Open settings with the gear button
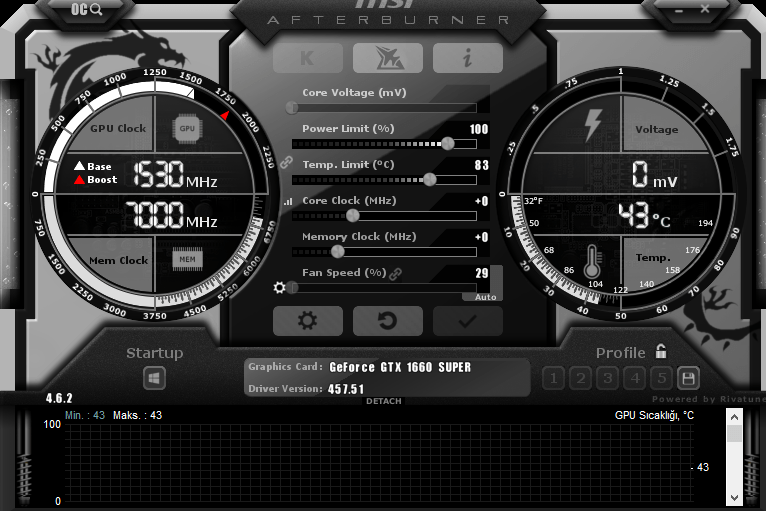 click(308, 321)
